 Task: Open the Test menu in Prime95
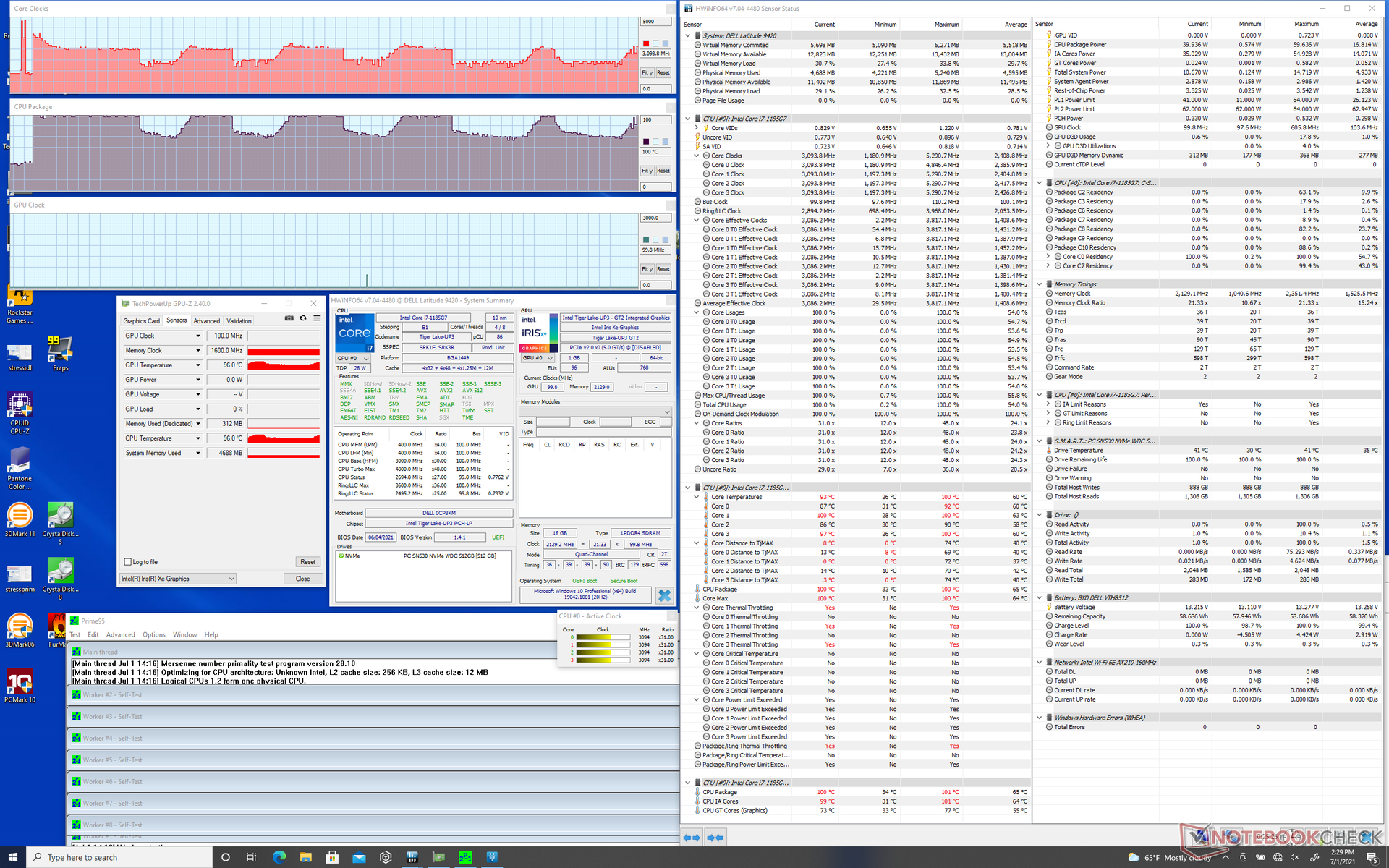pyautogui.click(x=75, y=634)
